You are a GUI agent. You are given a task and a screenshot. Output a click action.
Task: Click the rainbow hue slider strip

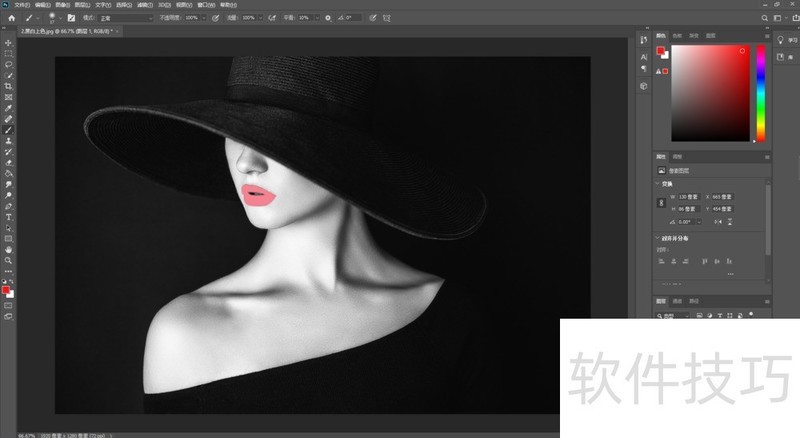760,94
